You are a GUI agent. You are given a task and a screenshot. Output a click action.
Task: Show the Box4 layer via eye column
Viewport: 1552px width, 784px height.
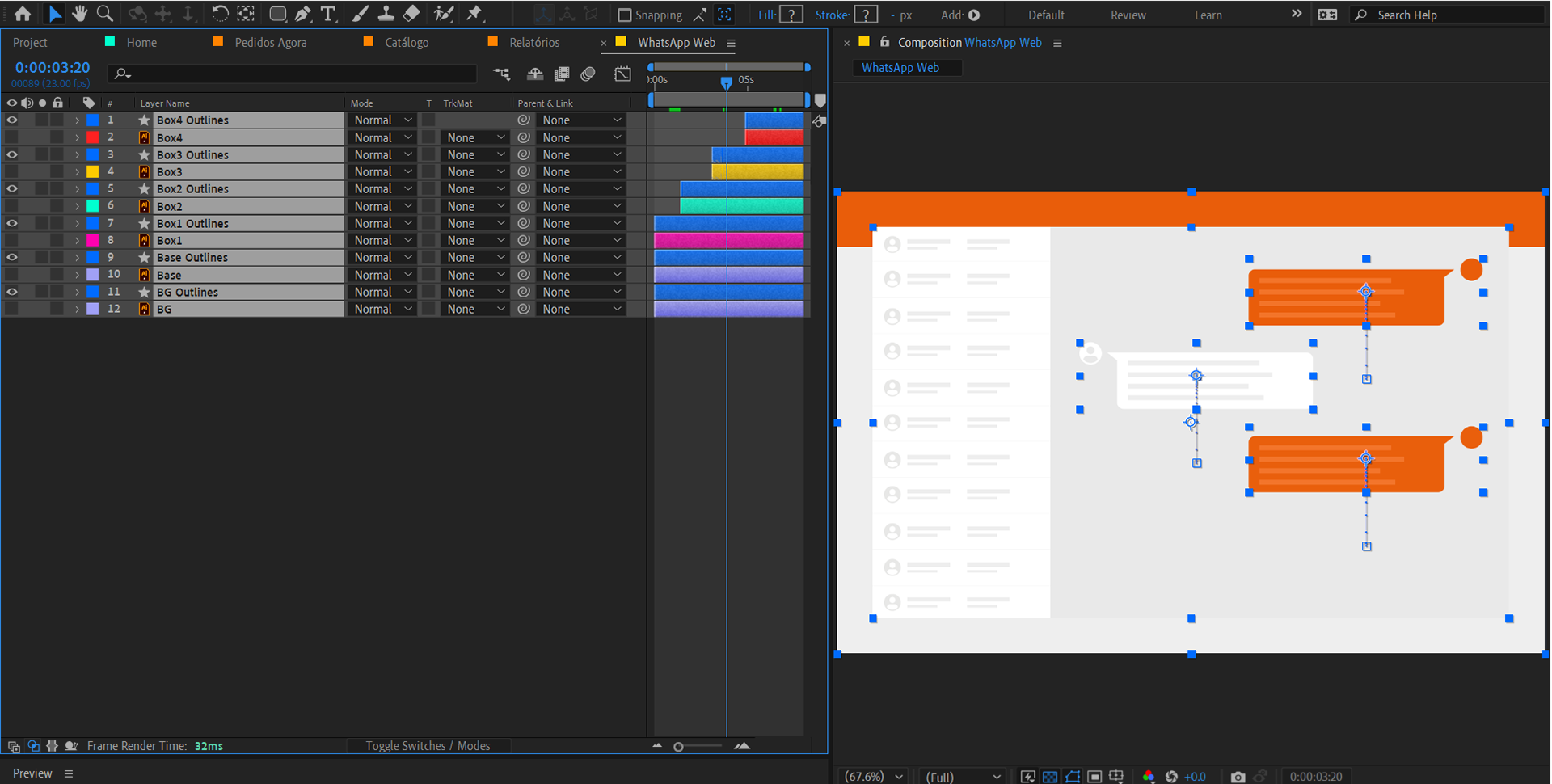coord(12,137)
